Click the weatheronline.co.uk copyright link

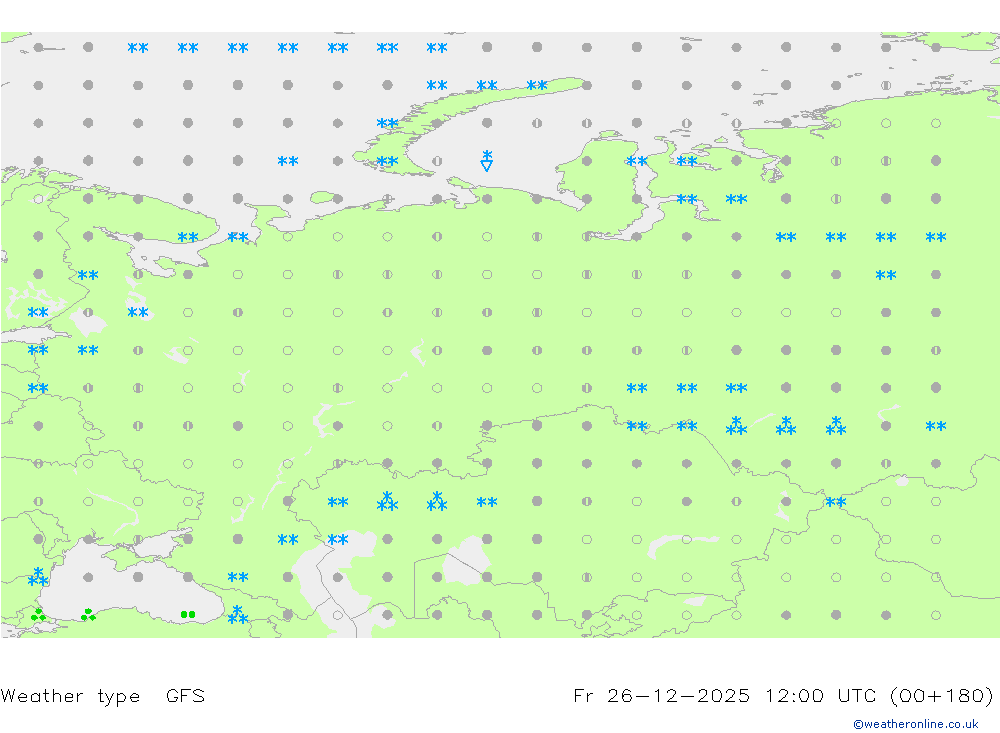click(915, 724)
